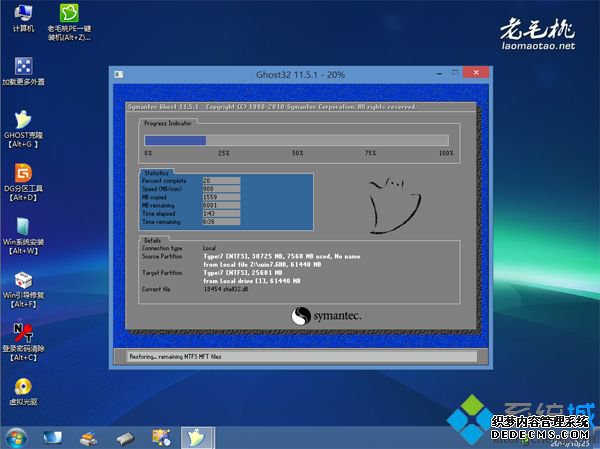This screenshot has width=600, height=449.
Task: Click the Windows Start orb
Action: point(16,438)
